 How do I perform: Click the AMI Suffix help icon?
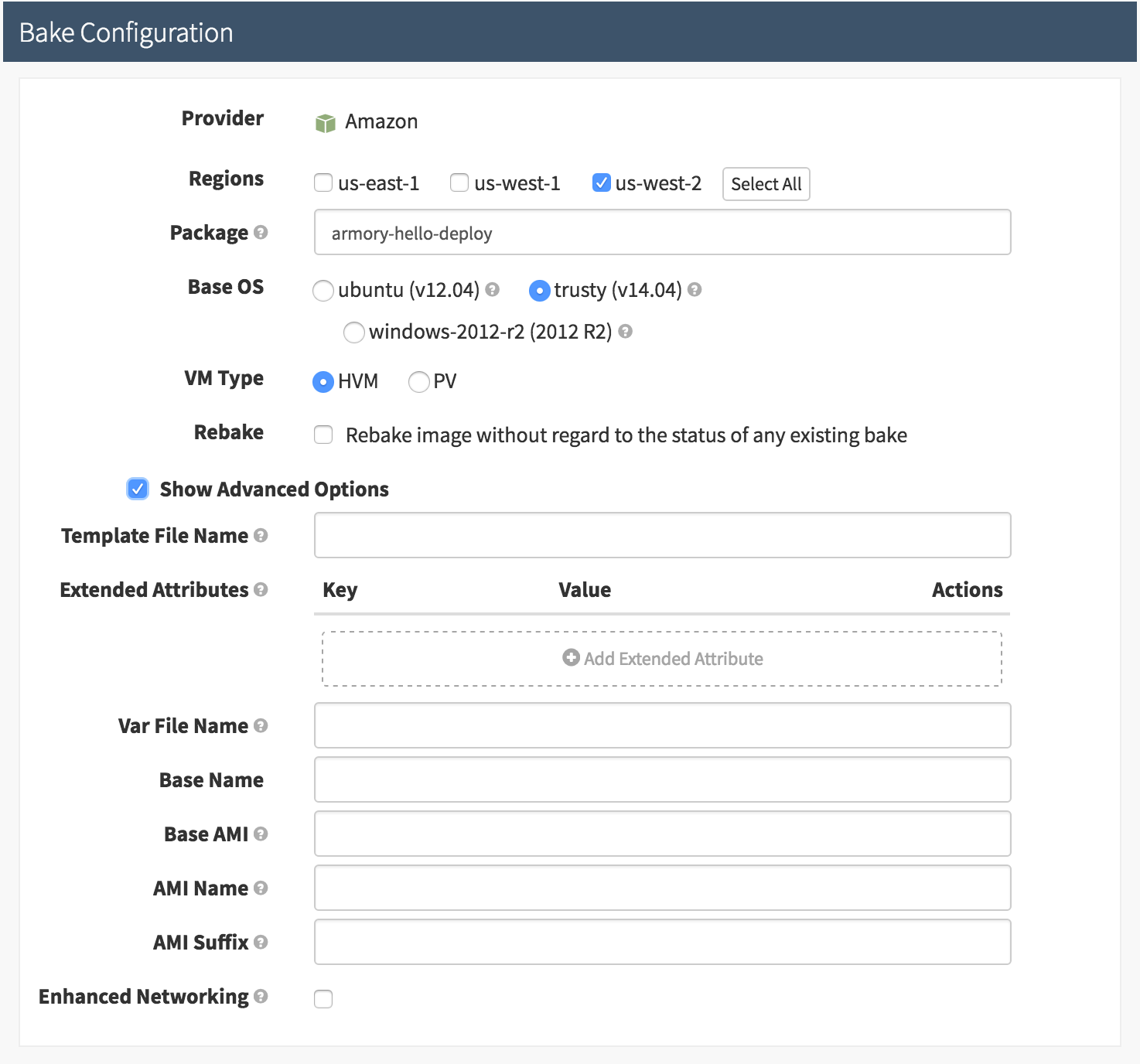click(261, 942)
